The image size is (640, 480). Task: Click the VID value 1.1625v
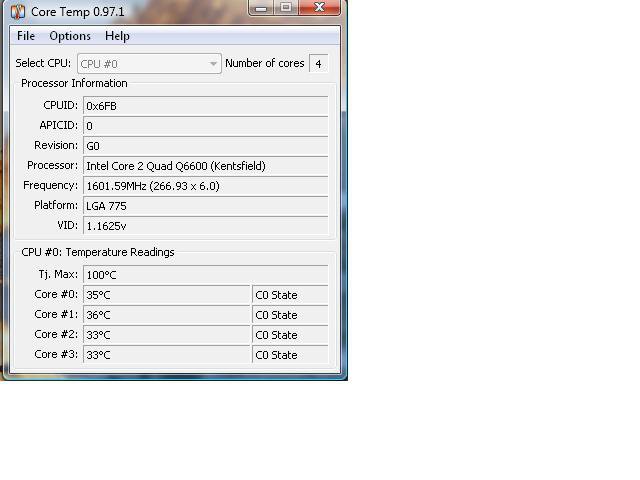206,226
